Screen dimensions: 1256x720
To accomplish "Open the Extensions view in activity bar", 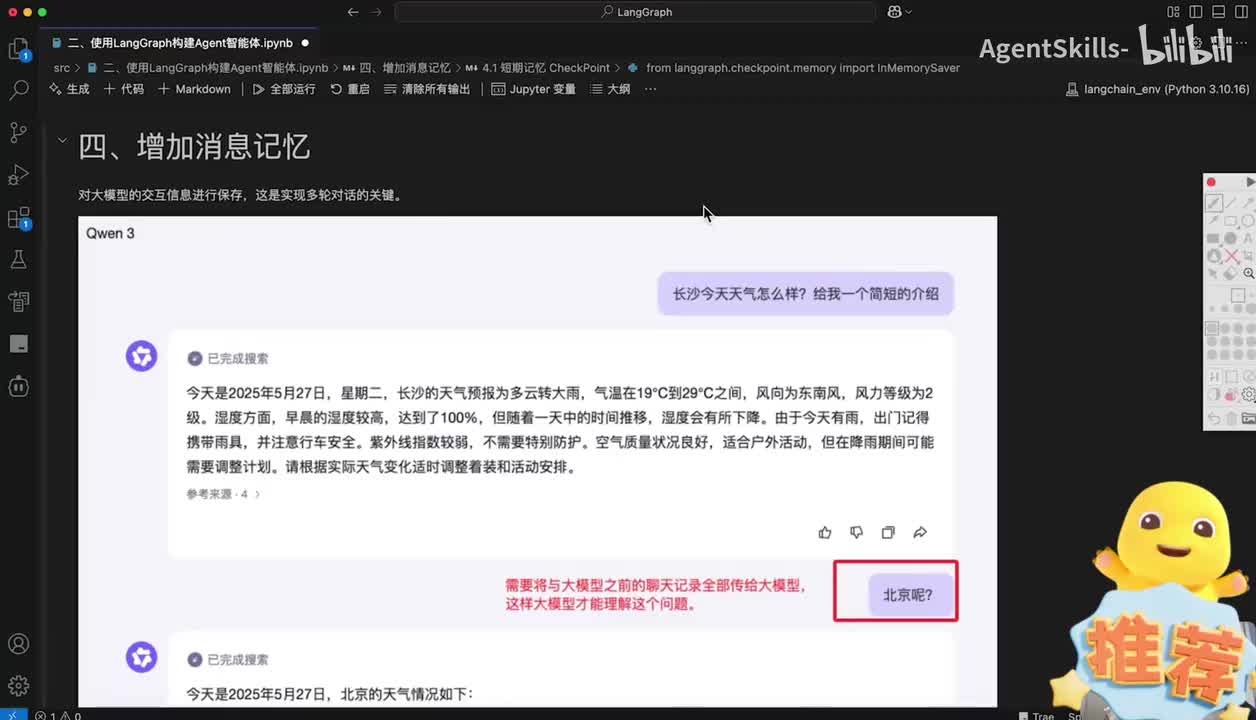I will (18, 218).
